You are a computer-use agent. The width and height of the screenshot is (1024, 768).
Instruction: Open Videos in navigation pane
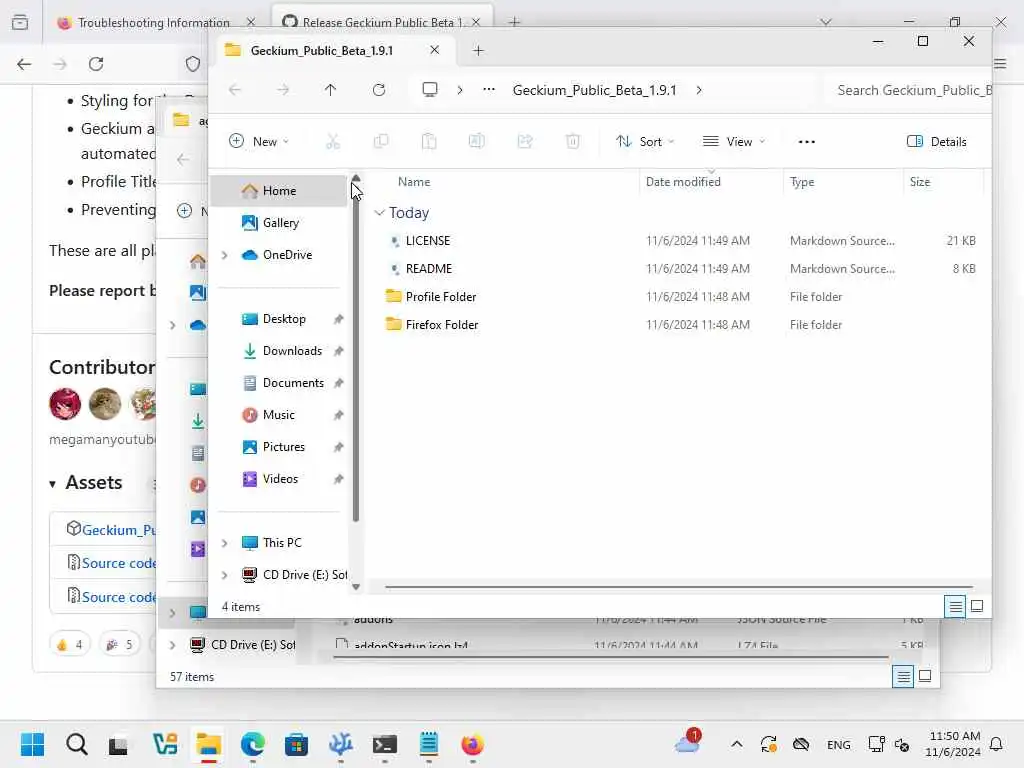280,479
